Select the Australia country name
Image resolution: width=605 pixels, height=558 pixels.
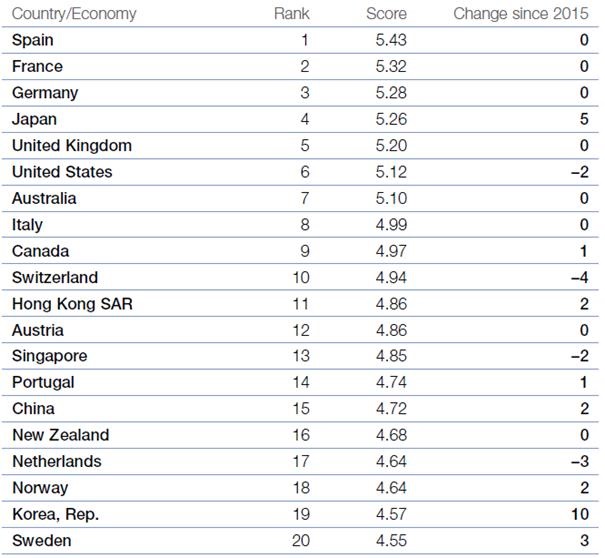44,198
